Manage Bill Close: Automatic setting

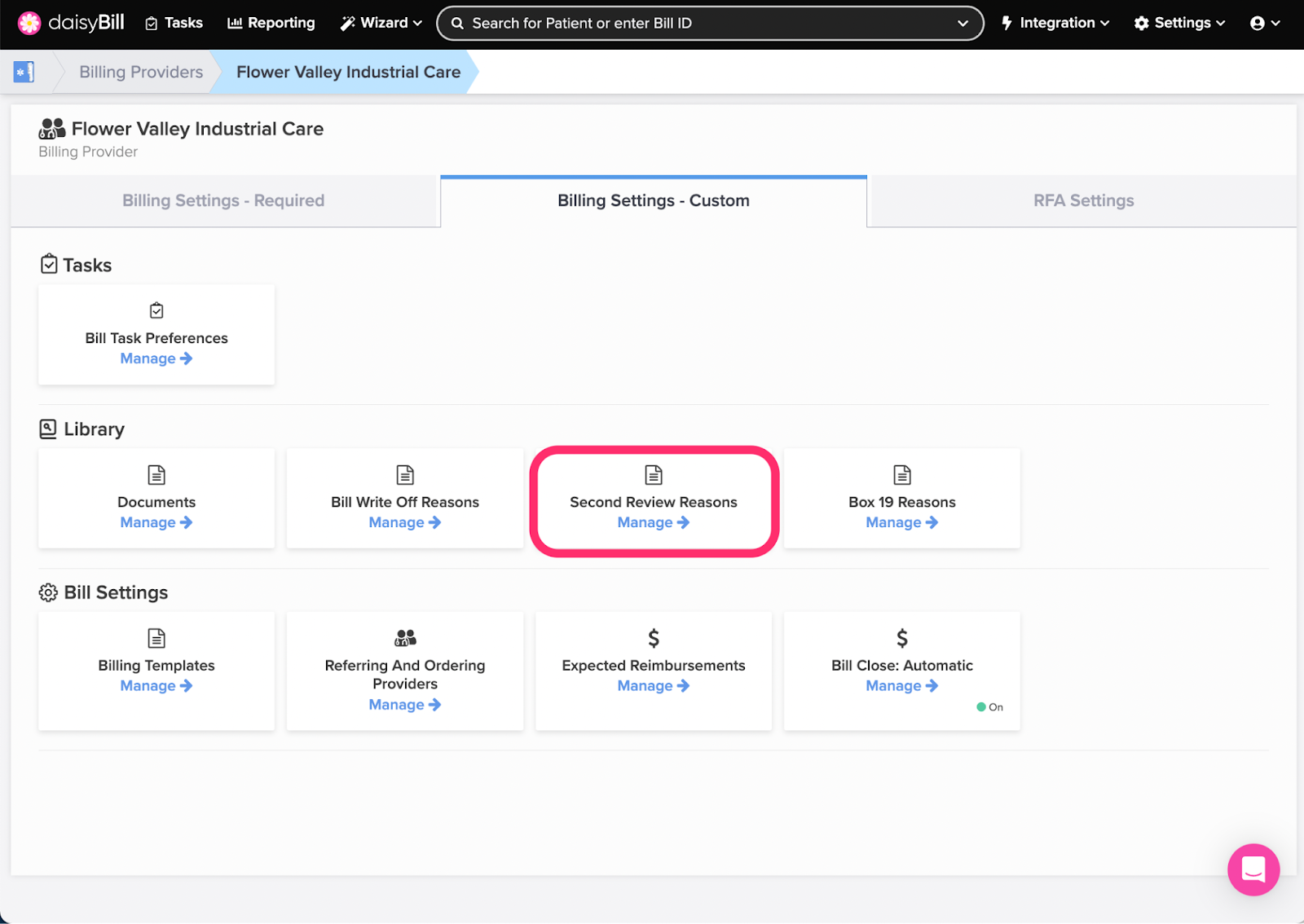point(902,686)
